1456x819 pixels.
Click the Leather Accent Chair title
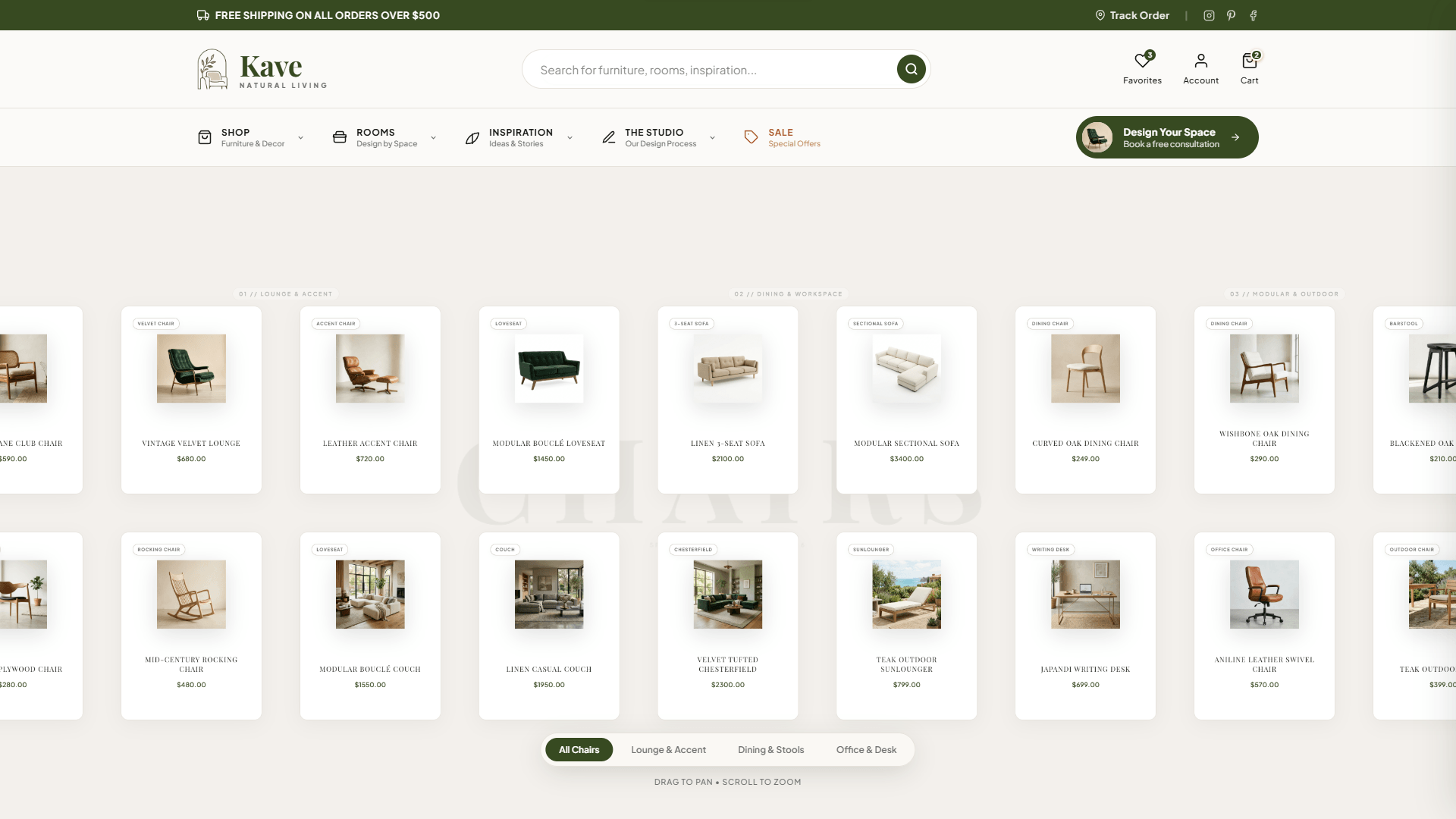pos(370,444)
